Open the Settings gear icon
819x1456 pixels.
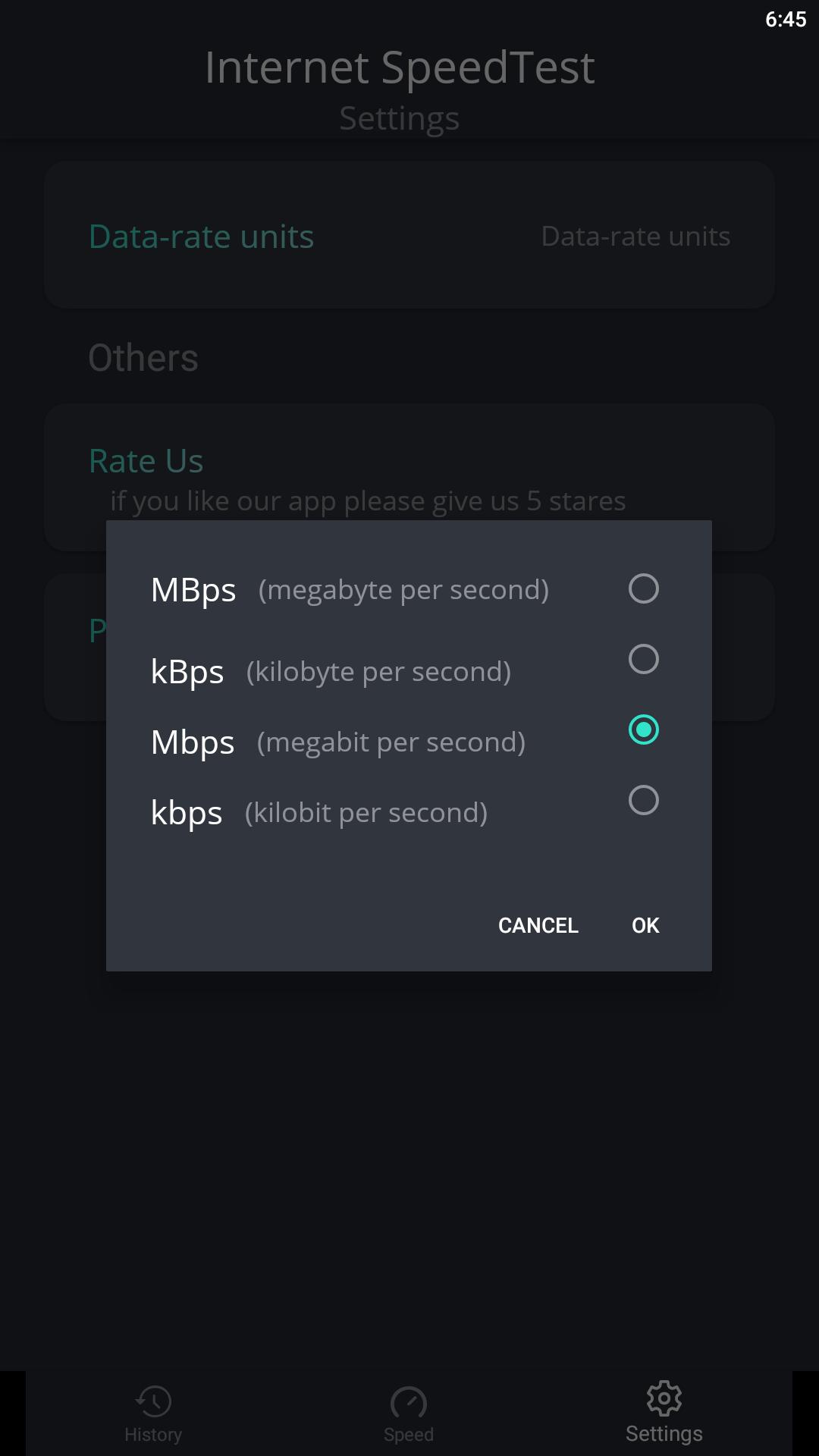click(x=664, y=1398)
